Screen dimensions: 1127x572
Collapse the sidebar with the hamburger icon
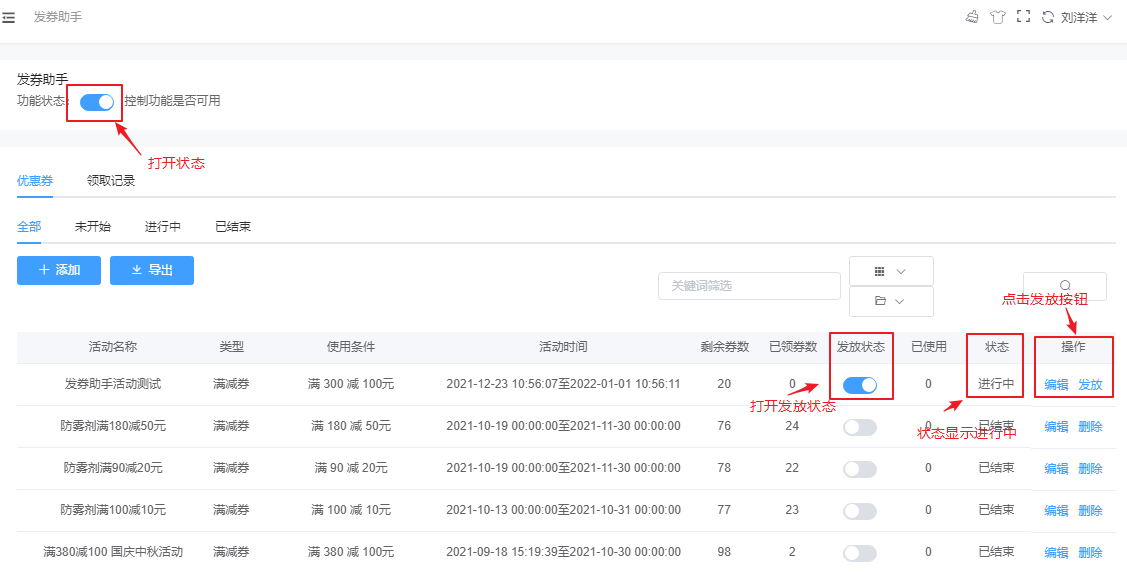click(9, 17)
